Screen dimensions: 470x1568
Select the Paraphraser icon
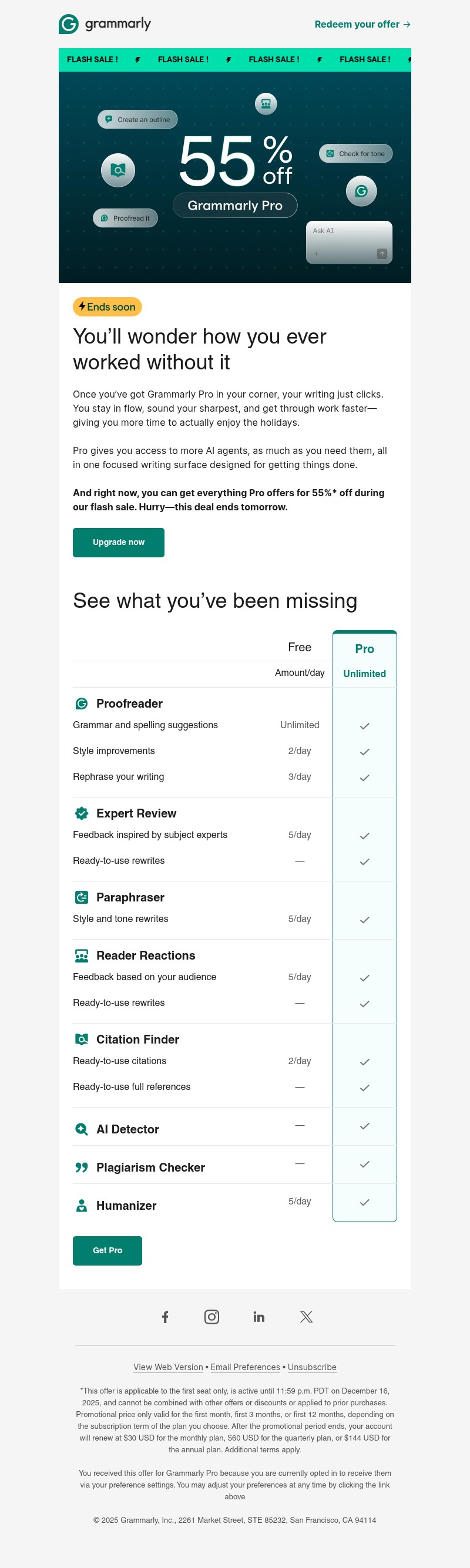[x=82, y=897]
